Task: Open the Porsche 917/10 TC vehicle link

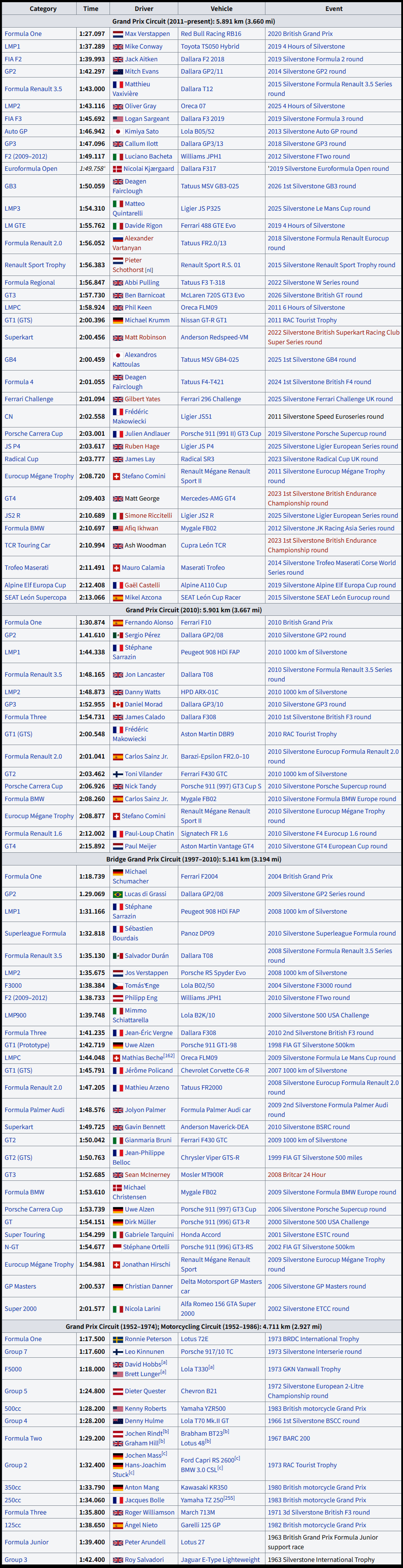Action: pos(207,1352)
